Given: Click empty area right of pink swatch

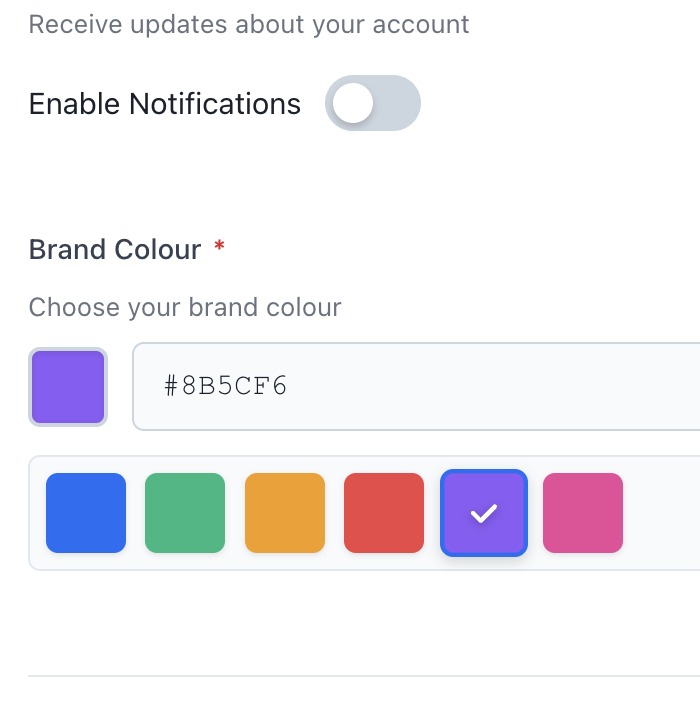Looking at the screenshot, I should point(660,513).
